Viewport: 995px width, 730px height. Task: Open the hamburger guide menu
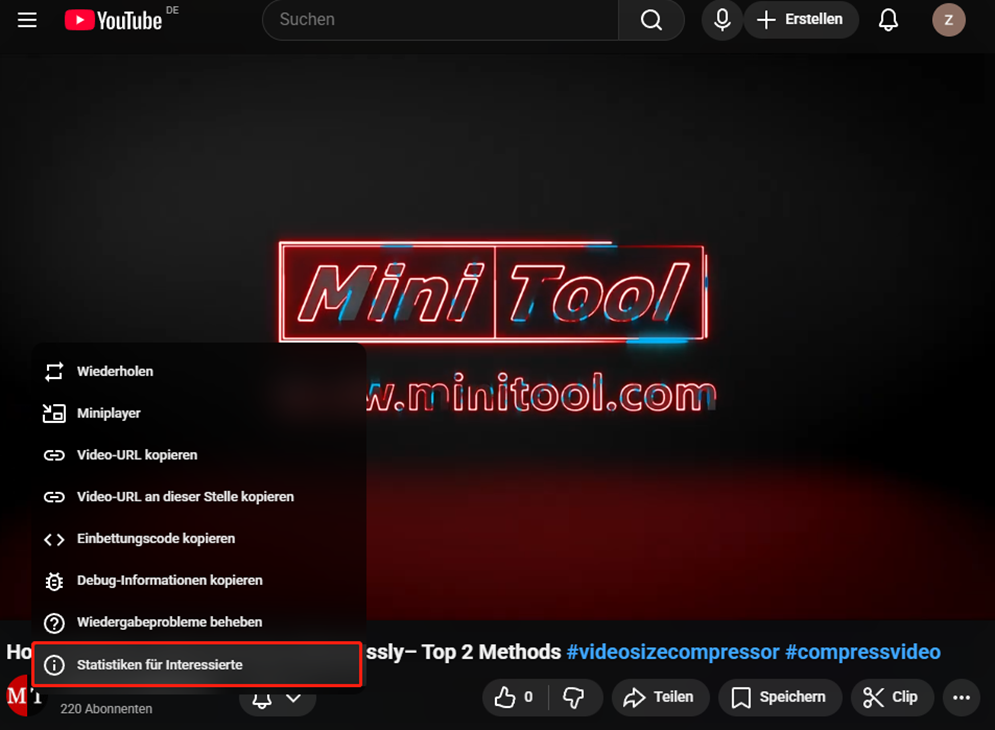click(x=27, y=20)
